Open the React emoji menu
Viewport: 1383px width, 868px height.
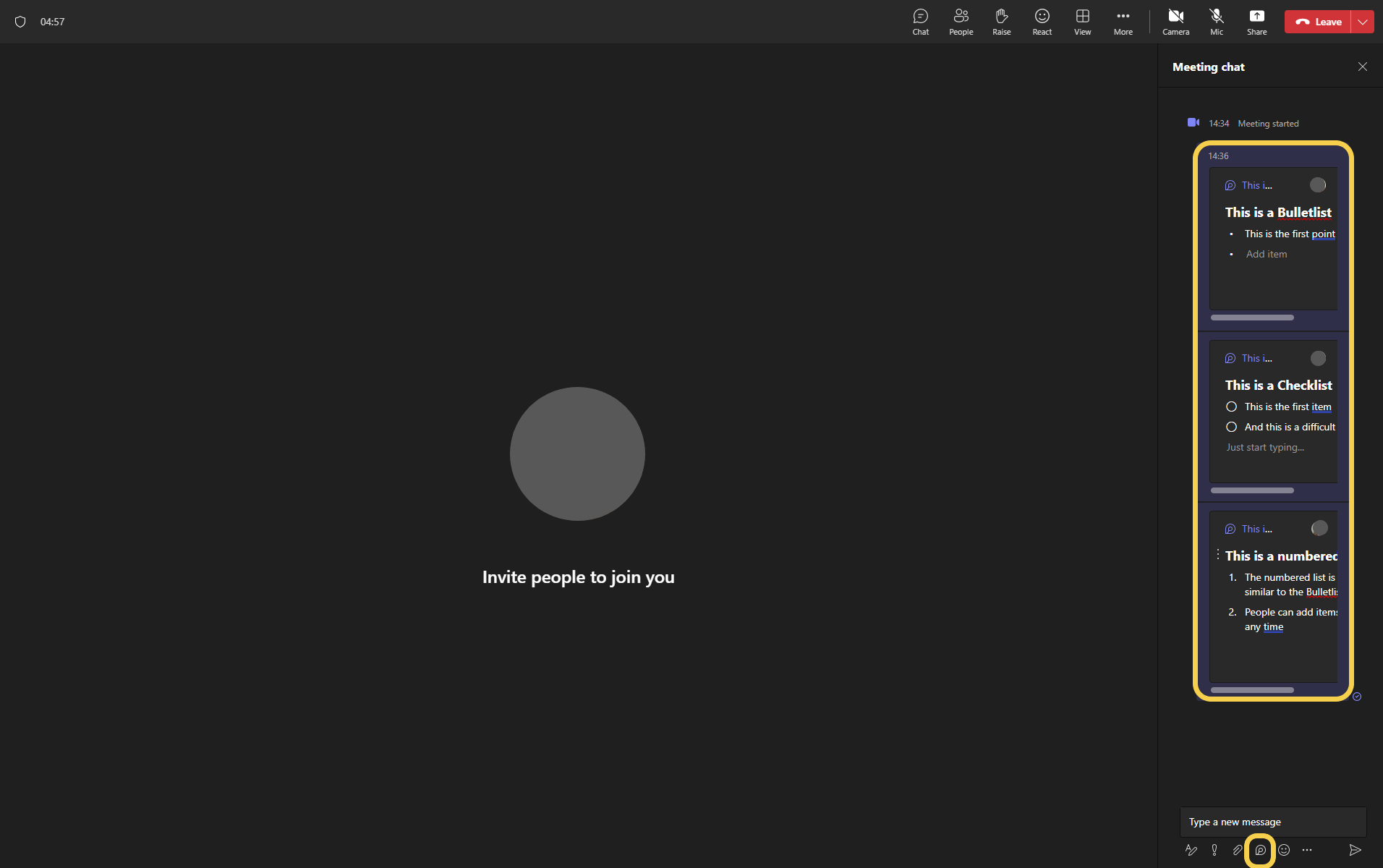point(1042,22)
